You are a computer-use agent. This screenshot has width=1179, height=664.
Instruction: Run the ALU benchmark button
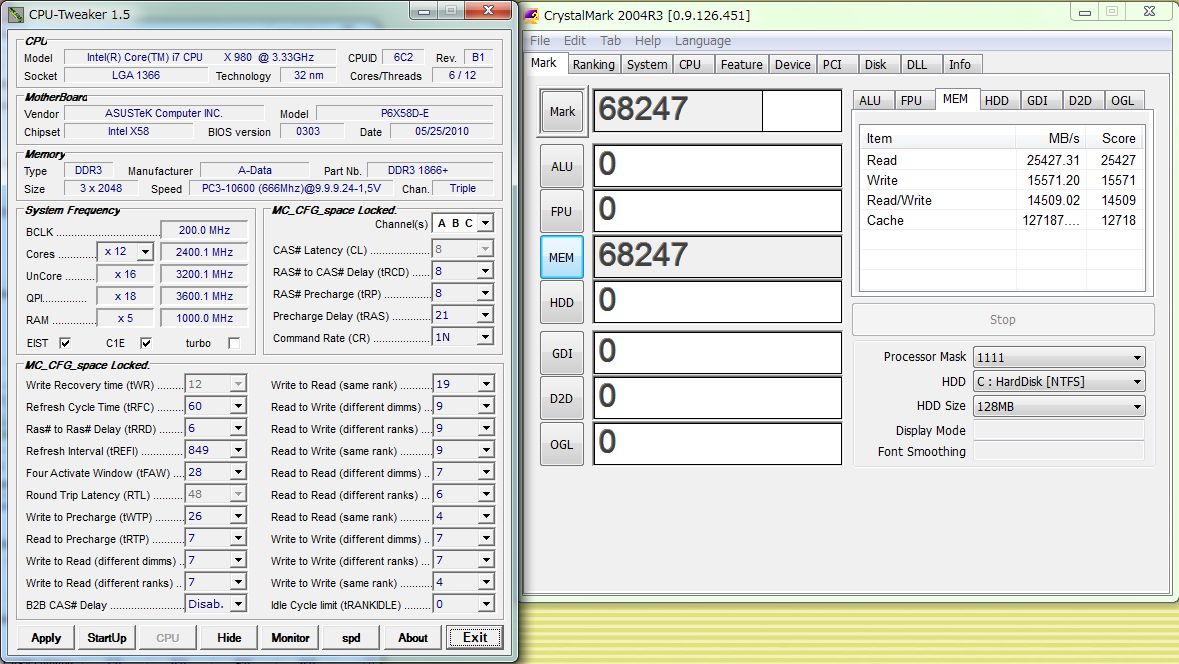click(562, 166)
